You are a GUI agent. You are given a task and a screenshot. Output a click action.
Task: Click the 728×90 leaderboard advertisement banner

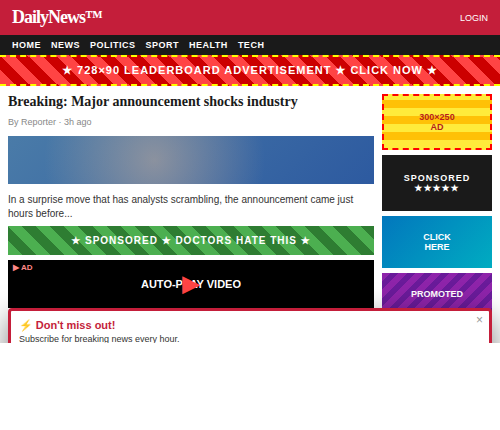(250, 70)
